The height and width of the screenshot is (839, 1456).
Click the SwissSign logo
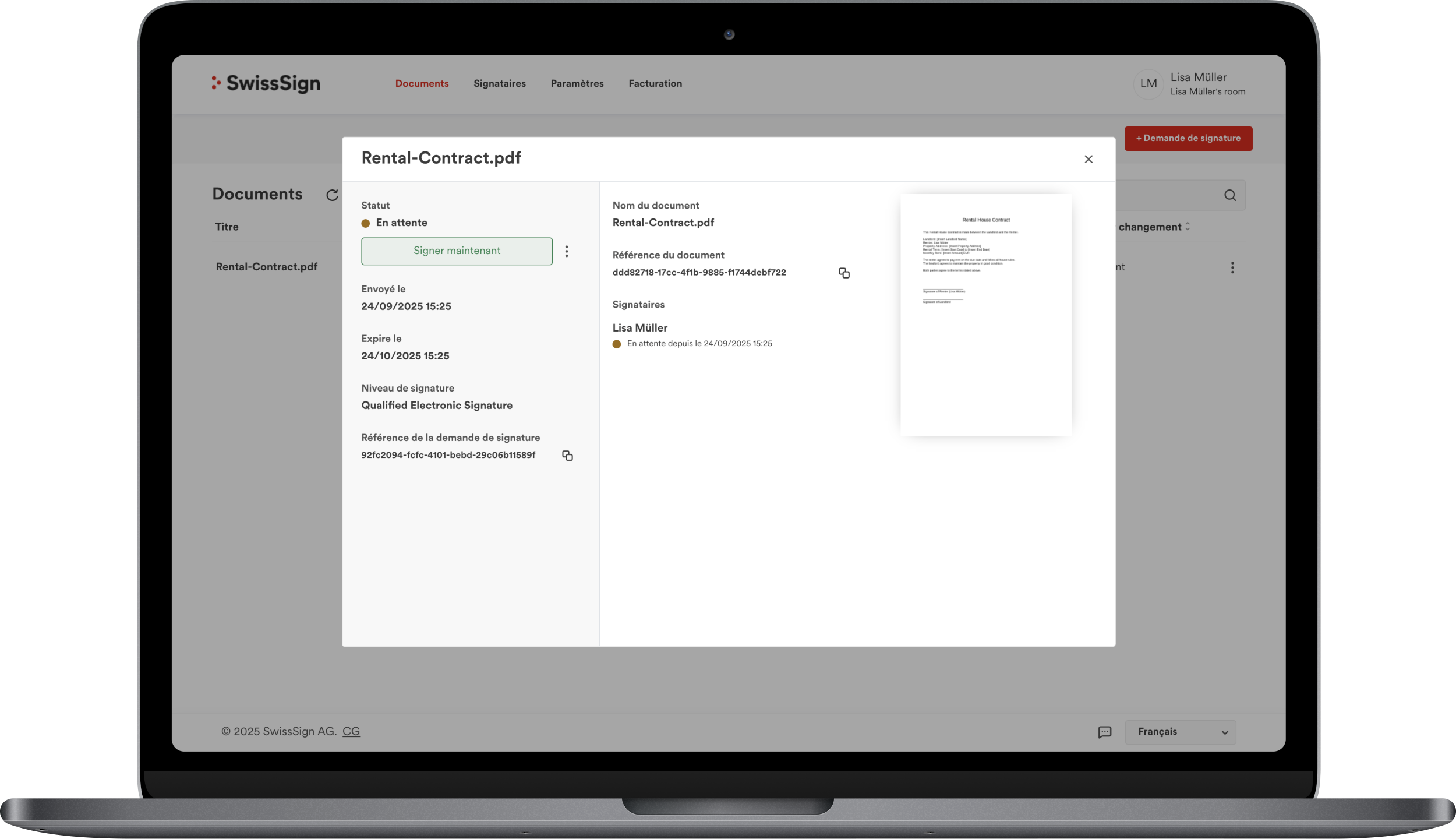[x=266, y=83]
